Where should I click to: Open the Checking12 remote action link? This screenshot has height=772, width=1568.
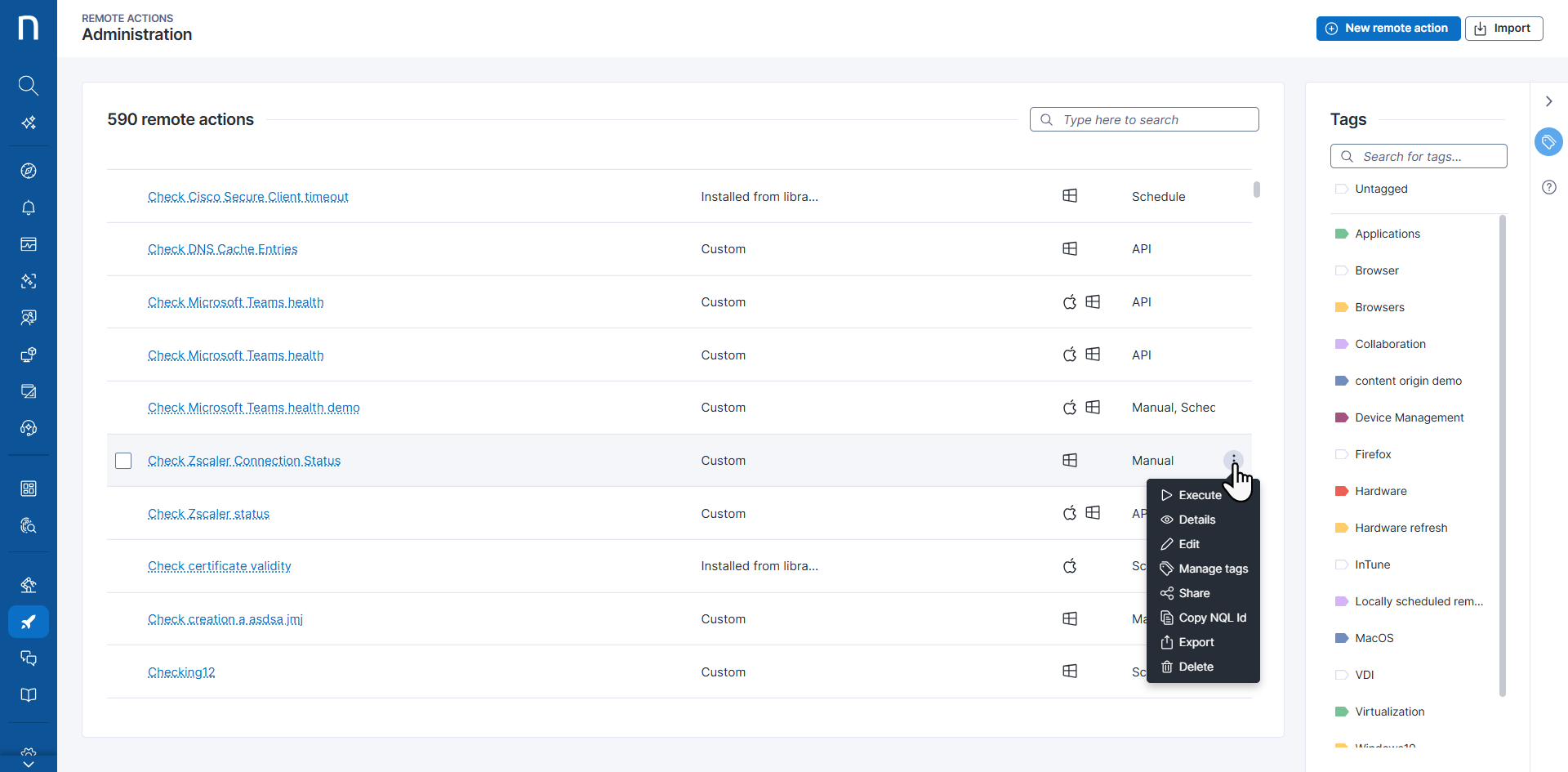(181, 672)
